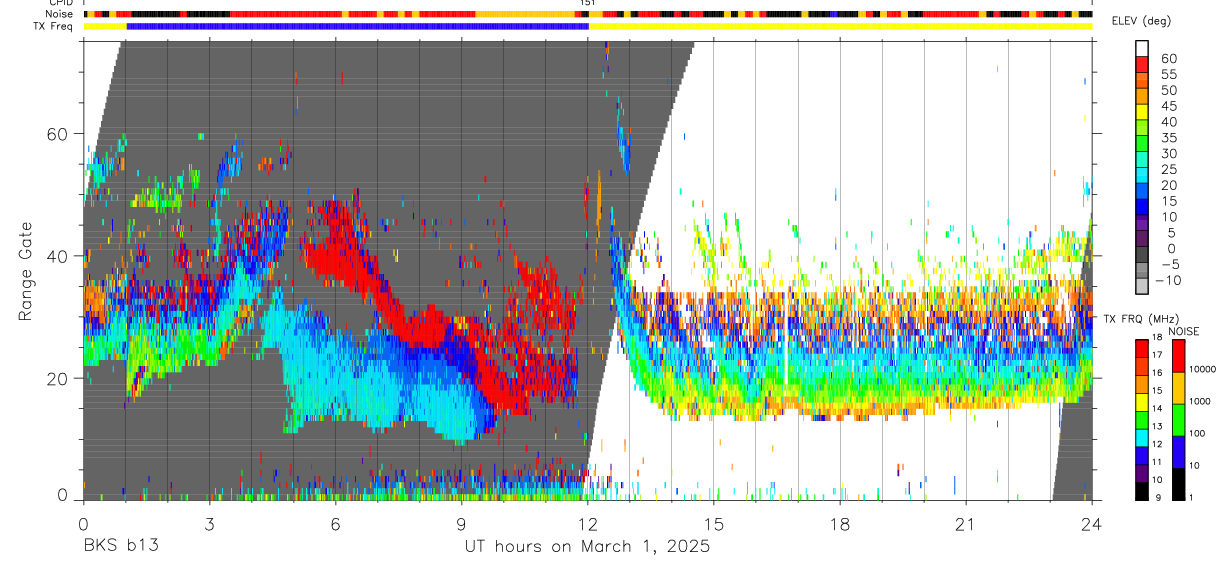Click the 'UT hours on March 1, 2025' title
This screenshot has width=1228, height=567.
(x=587, y=546)
